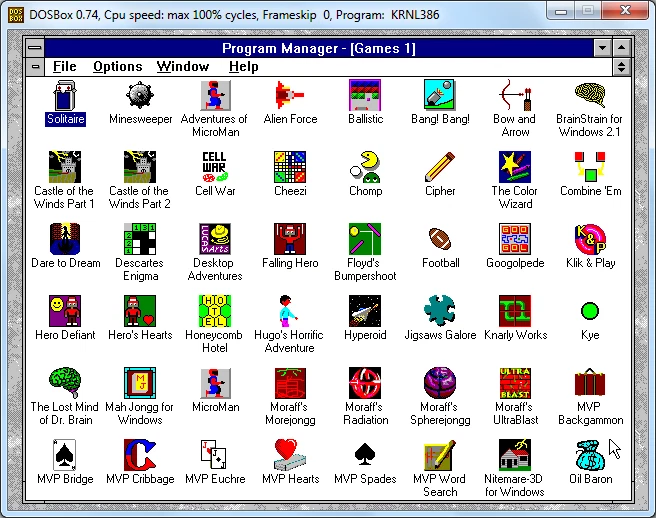Select the Bang! Bang! cannon icon
The width and height of the screenshot is (656, 518).
[x=439, y=95]
